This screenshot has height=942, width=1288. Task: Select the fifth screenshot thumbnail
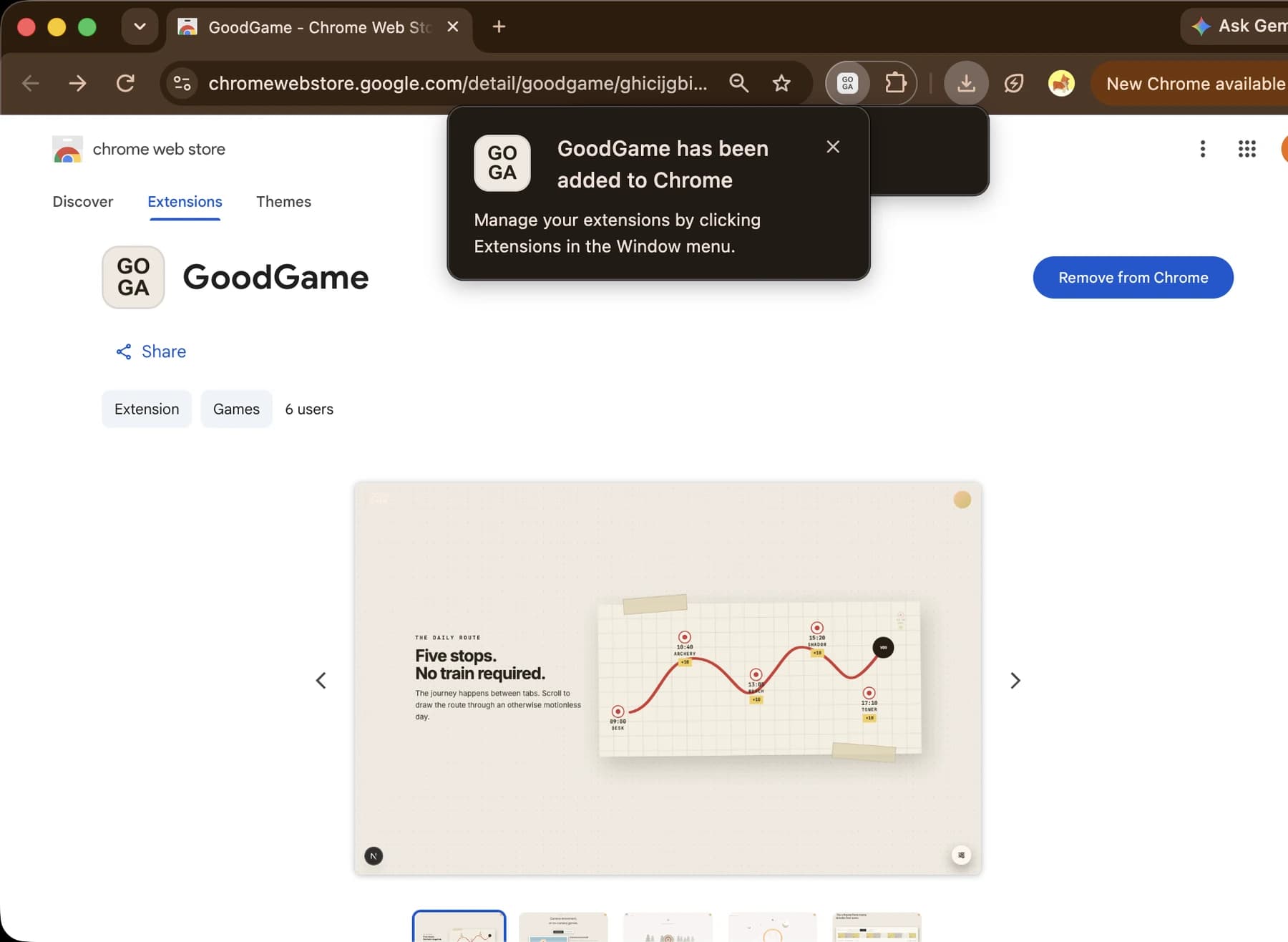[x=877, y=926]
